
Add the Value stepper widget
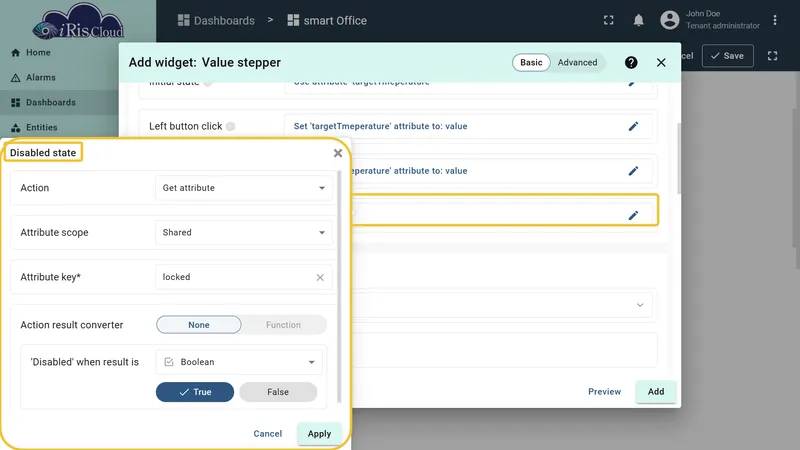(656, 391)
